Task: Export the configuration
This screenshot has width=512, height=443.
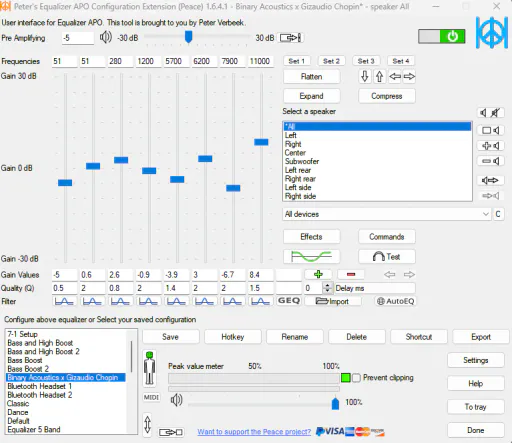Action: pos(481,337)
